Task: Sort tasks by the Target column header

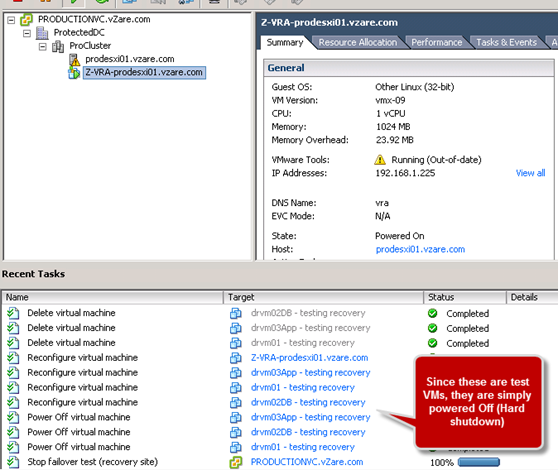Action: point(323,297)
